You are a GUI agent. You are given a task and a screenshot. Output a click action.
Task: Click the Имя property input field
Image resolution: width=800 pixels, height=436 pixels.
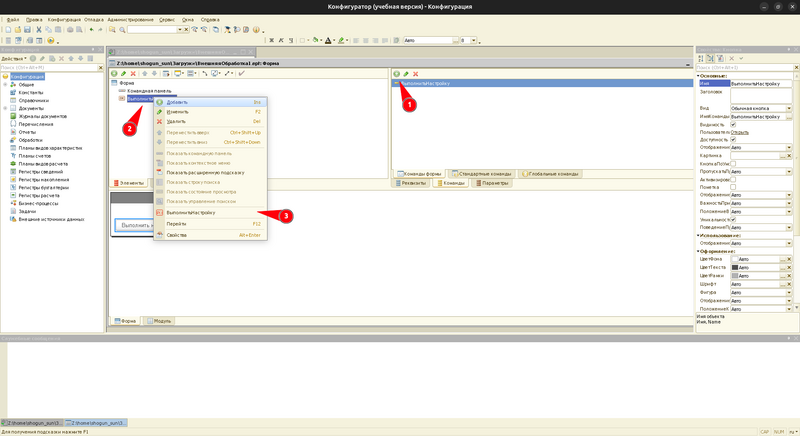click(761, 84)
